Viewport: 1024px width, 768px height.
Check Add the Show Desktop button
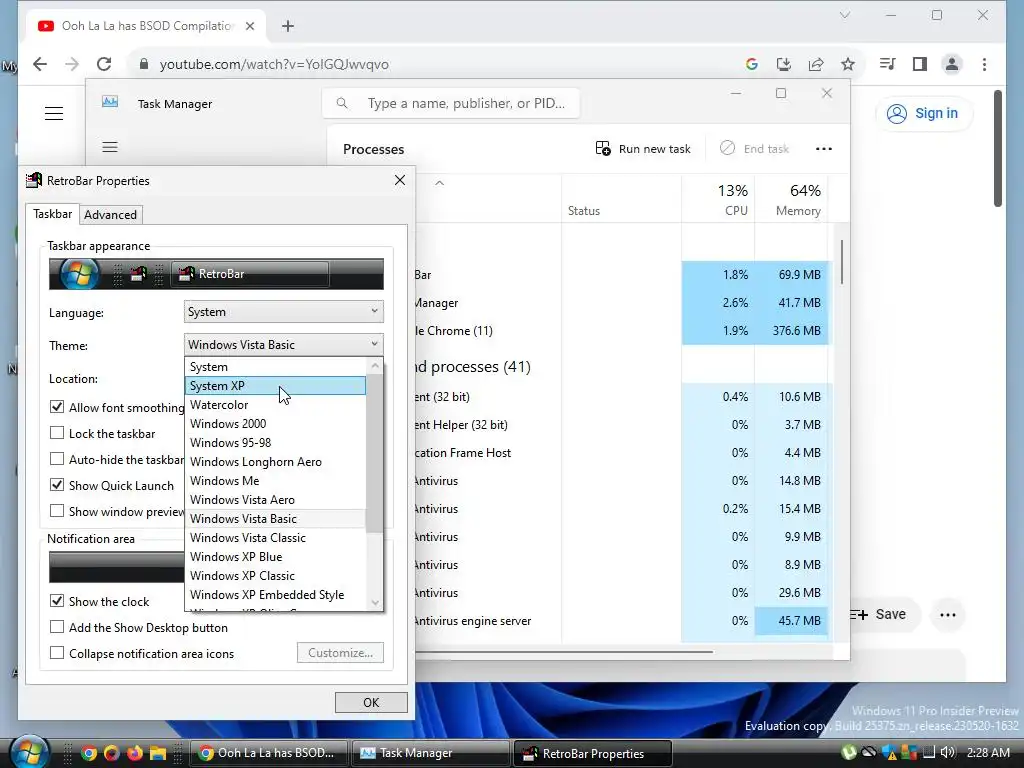57,627
